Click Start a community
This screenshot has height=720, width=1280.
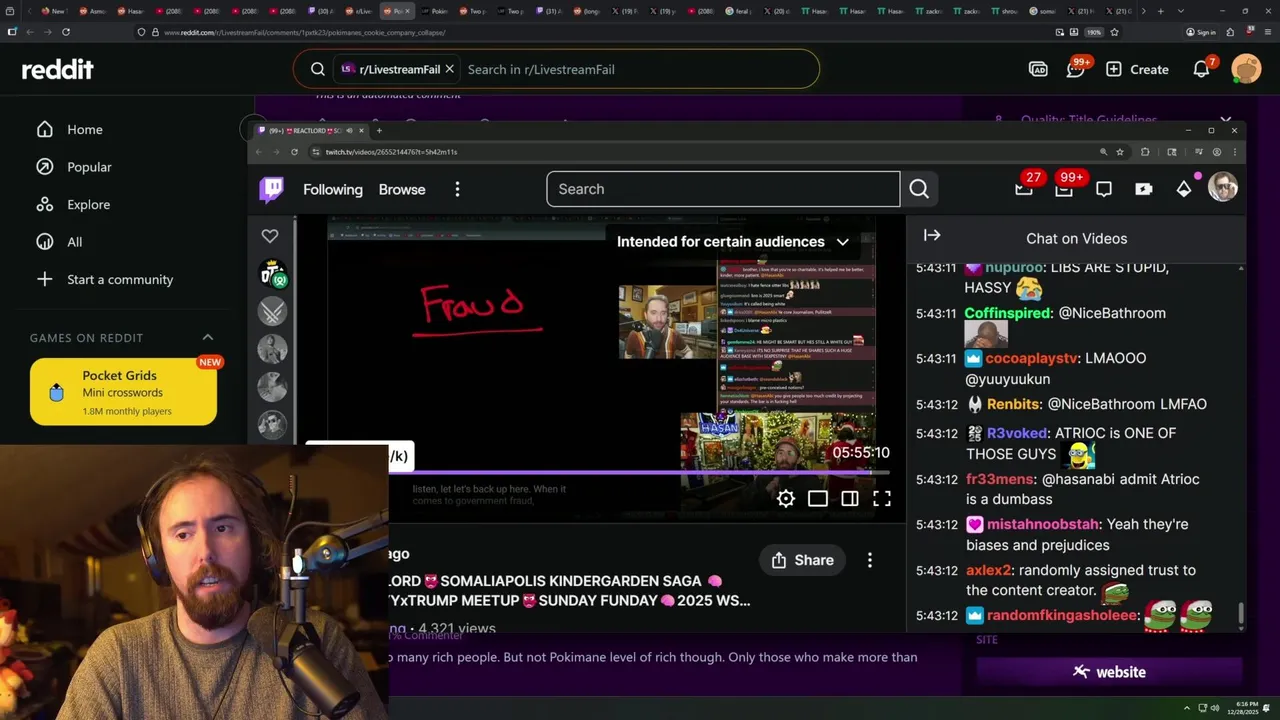(105, 279)
